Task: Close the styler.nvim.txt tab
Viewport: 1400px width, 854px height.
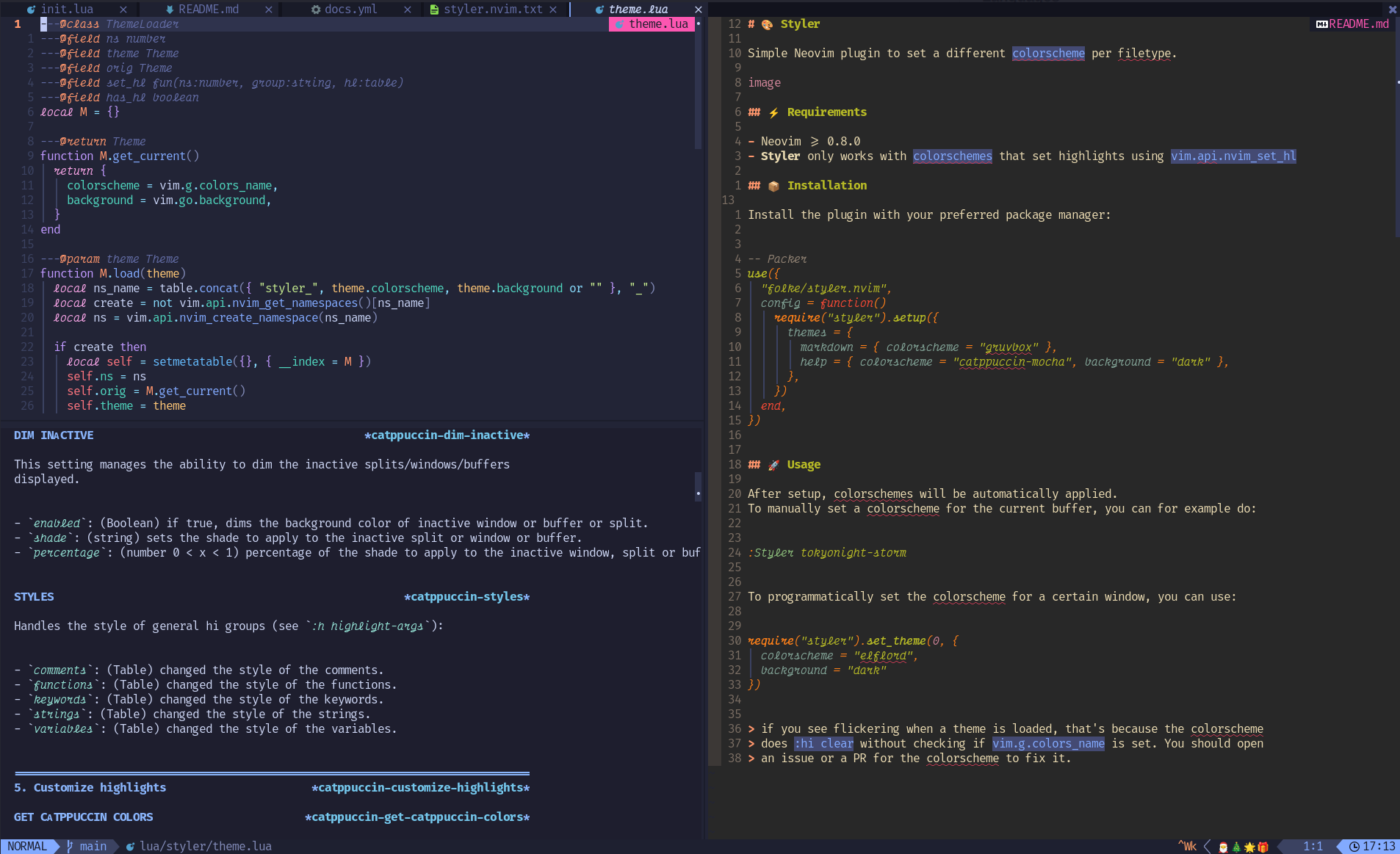Action: pos(553,10)
